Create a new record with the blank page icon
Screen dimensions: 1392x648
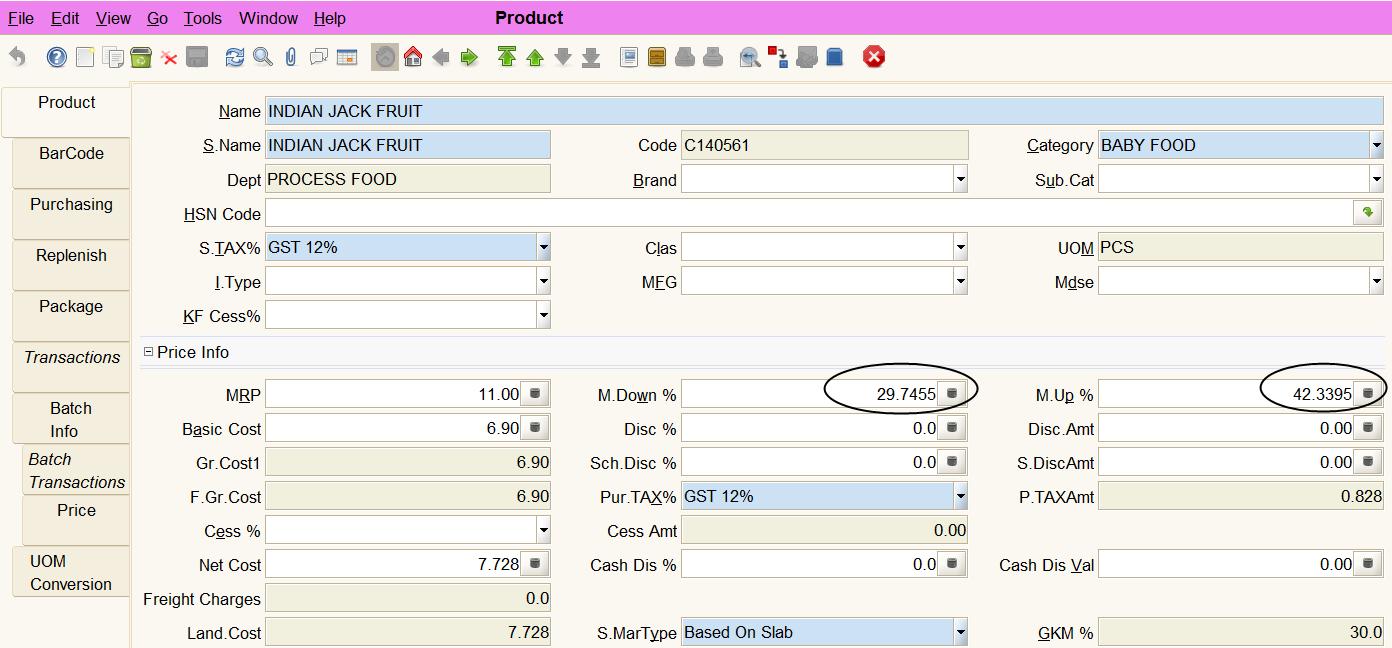tap(85, 57)
